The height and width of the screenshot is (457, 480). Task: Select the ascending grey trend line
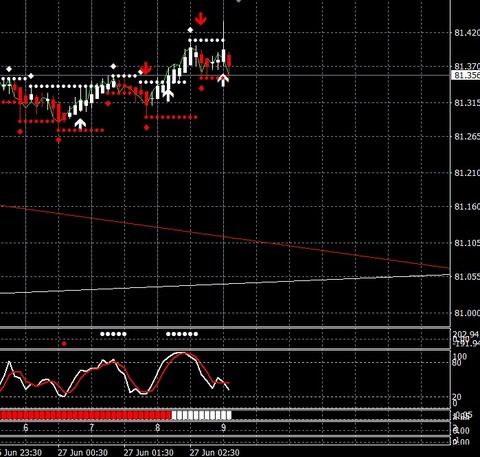pyautogui.click(x=225, y=284)
